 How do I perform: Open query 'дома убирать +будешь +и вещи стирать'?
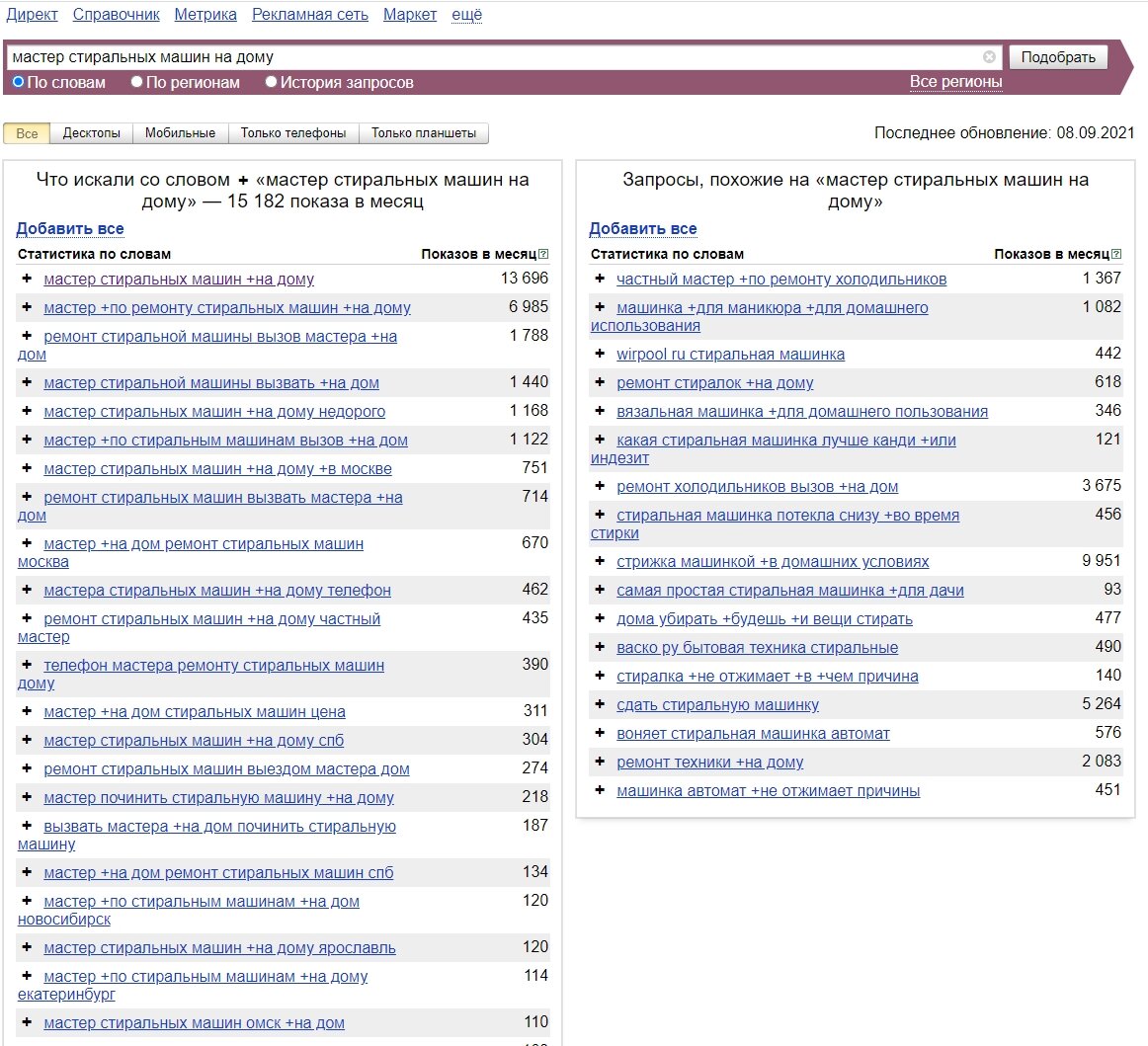pyautogui.click(x=765, y=619)
